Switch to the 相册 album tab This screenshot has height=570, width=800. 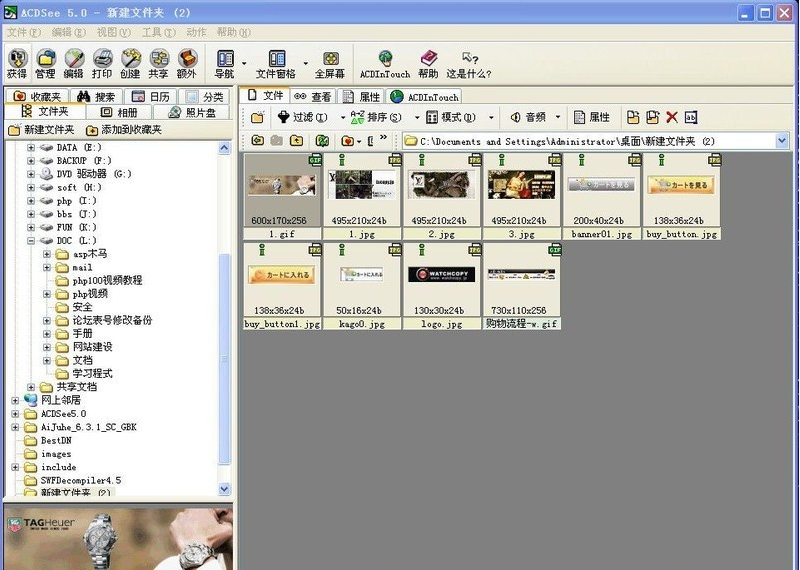tap(118, 113)
